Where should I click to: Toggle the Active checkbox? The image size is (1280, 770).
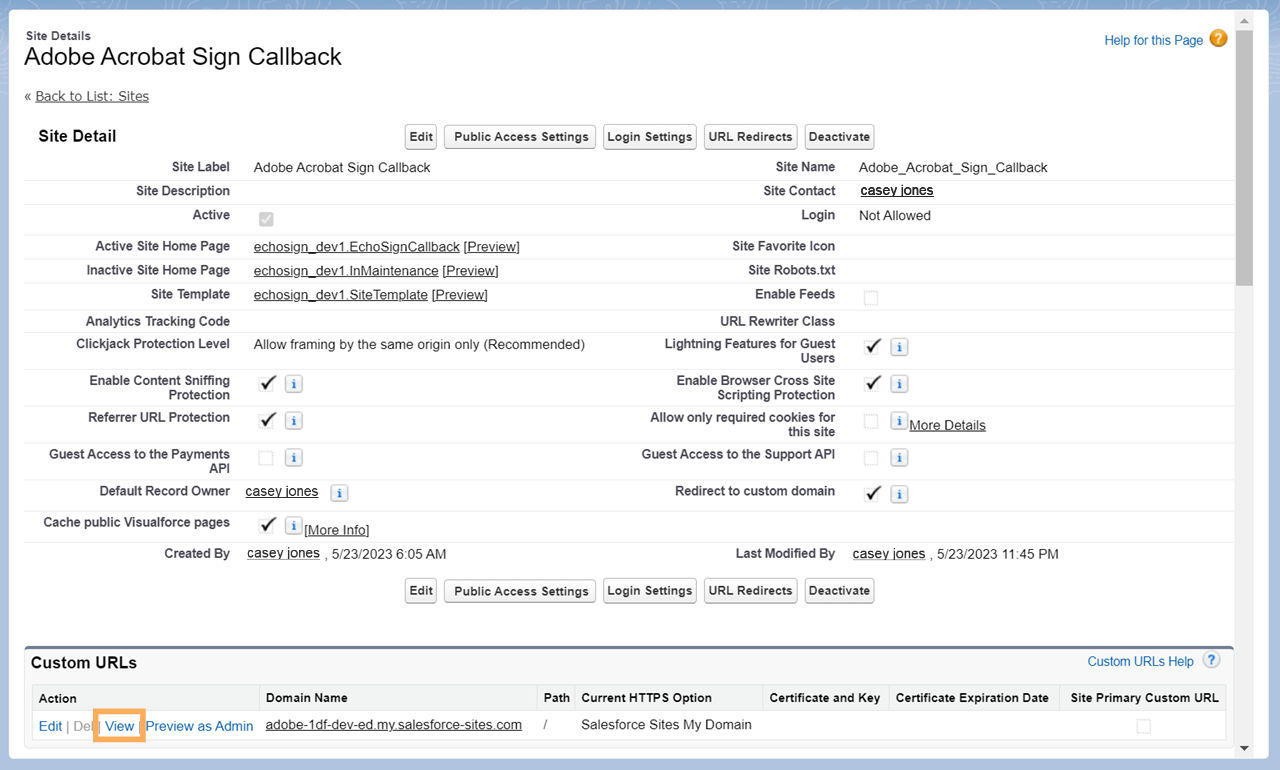(x=266, y=219)
